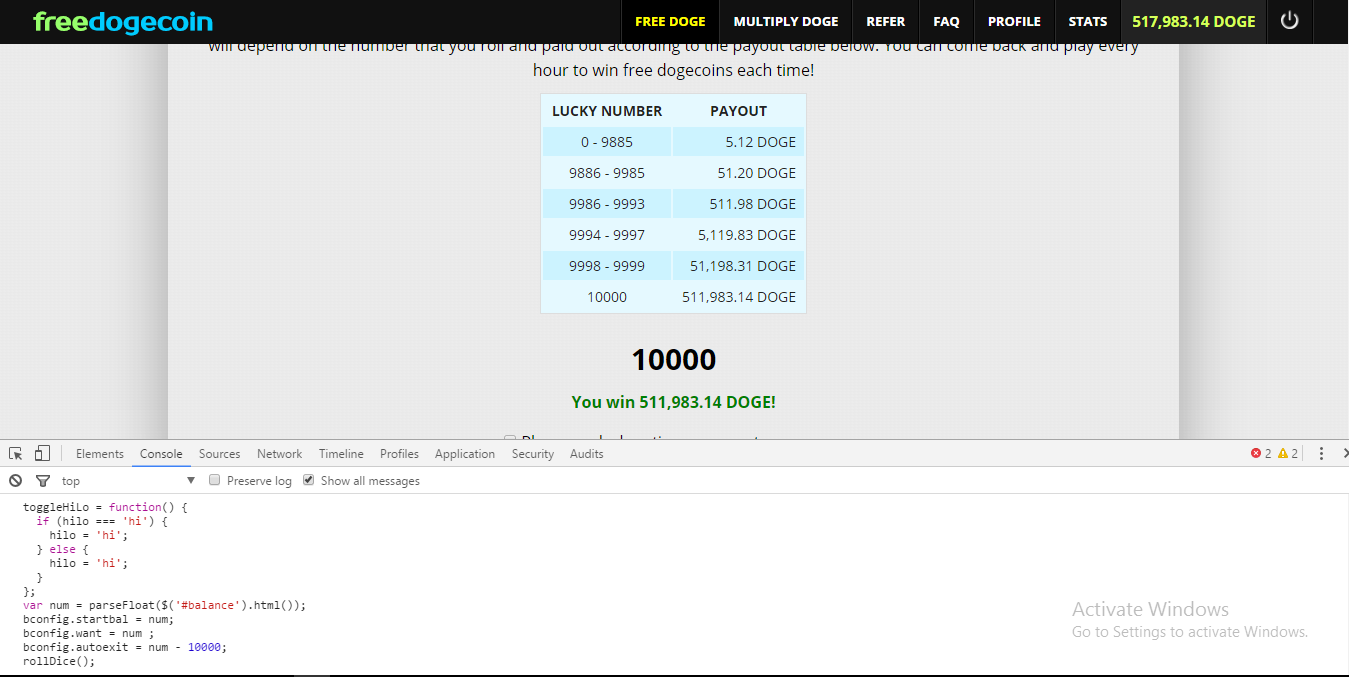Open the FAQ page
This screenshot has width=1349, height=677.
point(946,21)
